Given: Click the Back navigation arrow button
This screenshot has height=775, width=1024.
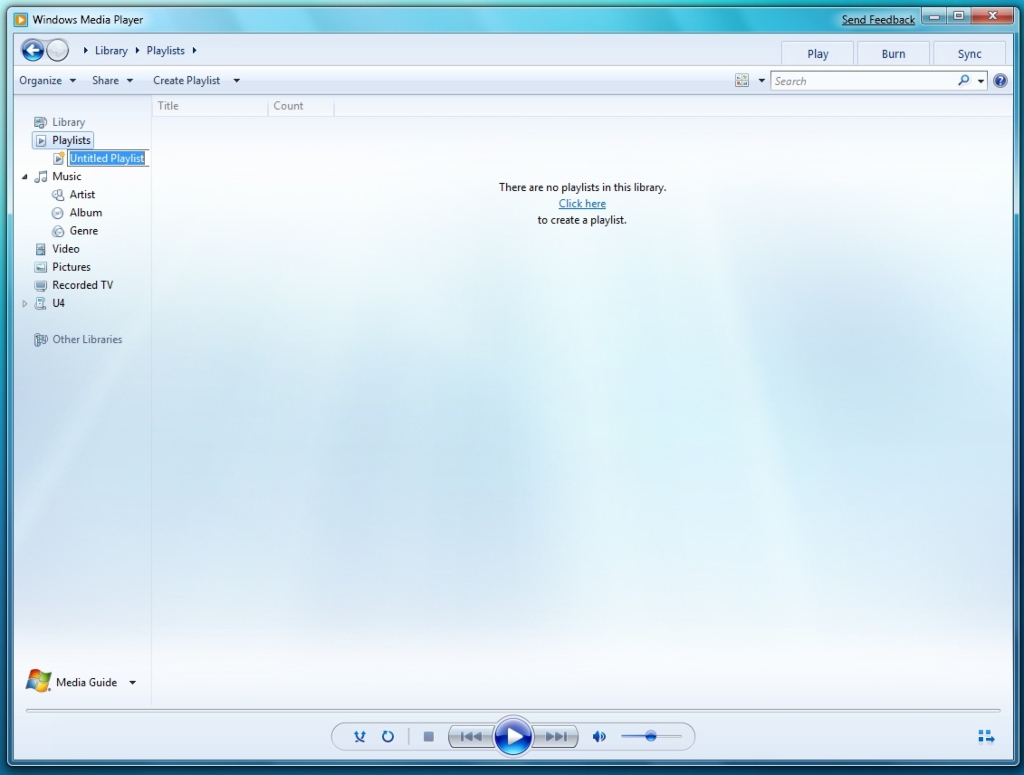Looking at the screenshot, I should click(32, 50).
